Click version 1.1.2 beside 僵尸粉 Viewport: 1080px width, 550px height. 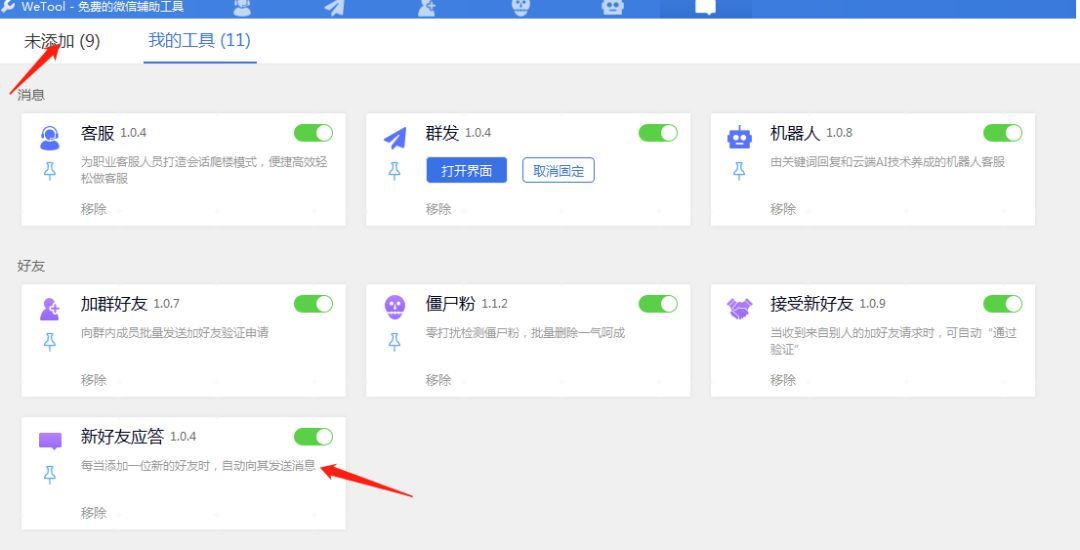click(495, 304)
